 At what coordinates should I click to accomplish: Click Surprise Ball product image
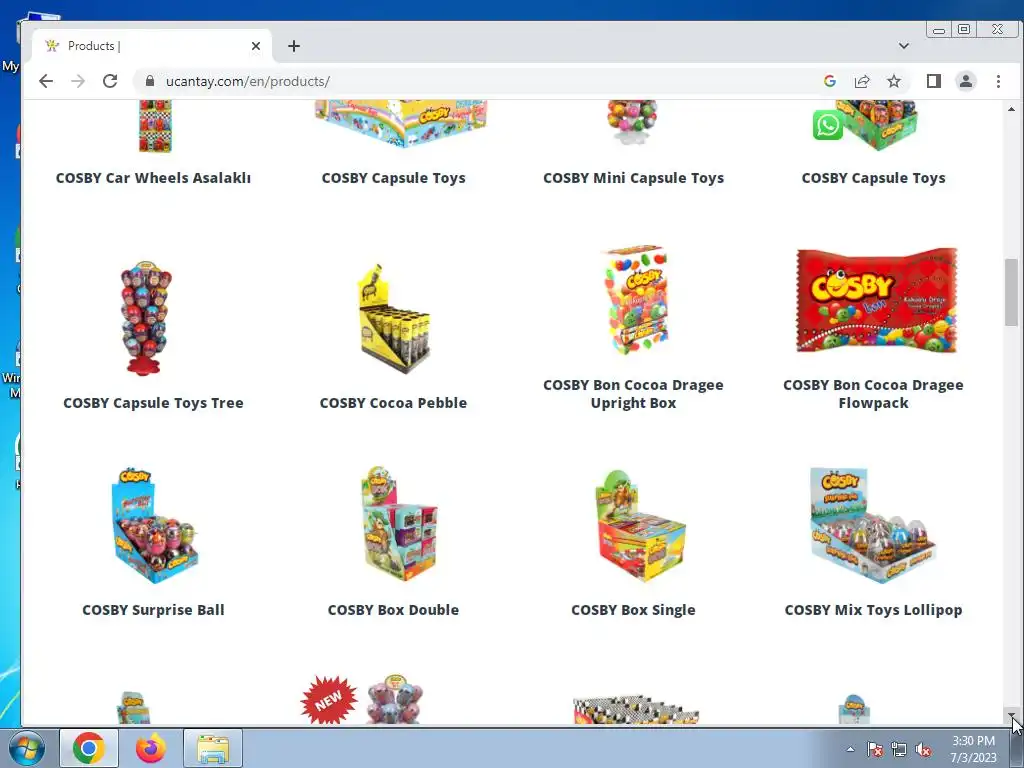(154, 525)
